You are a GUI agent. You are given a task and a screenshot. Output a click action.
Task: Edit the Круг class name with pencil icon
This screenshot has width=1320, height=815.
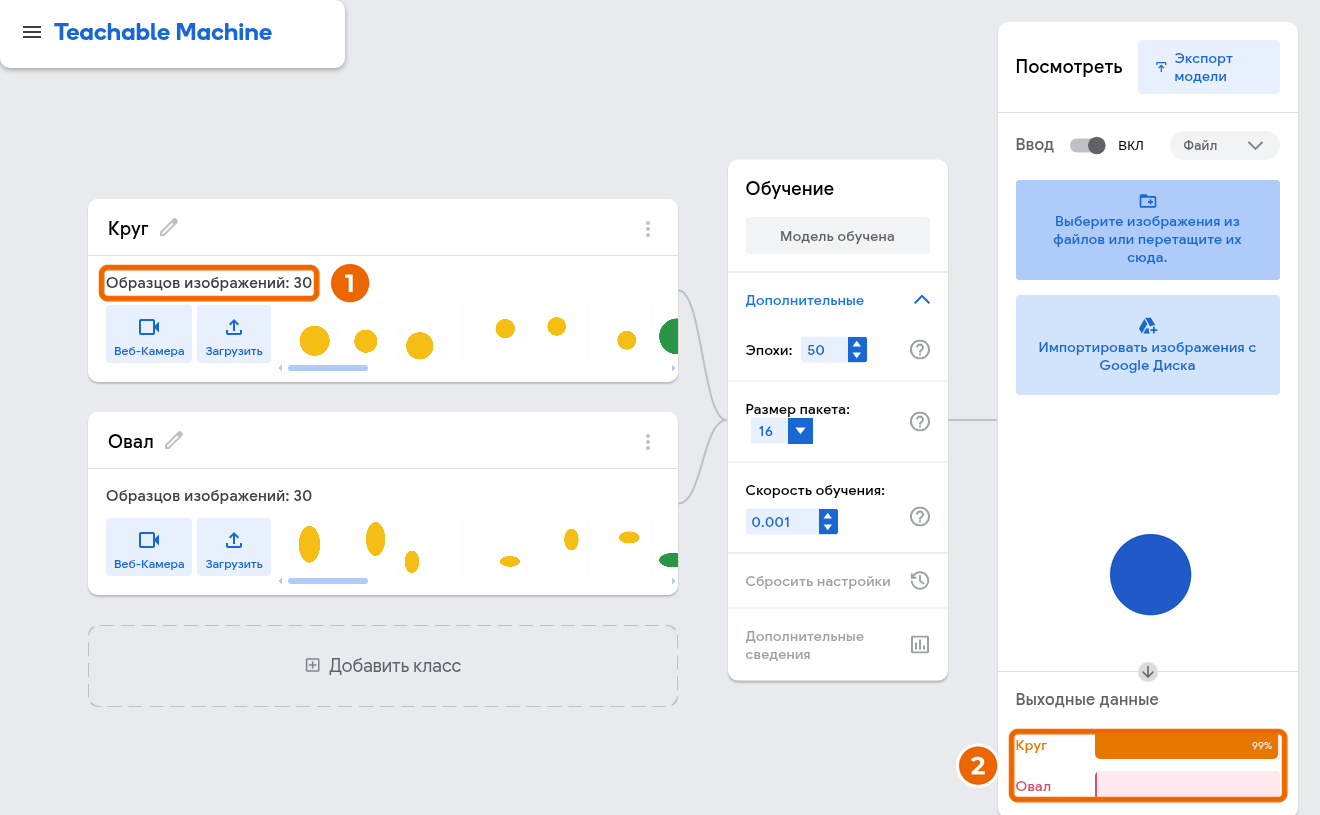(169, 228)
